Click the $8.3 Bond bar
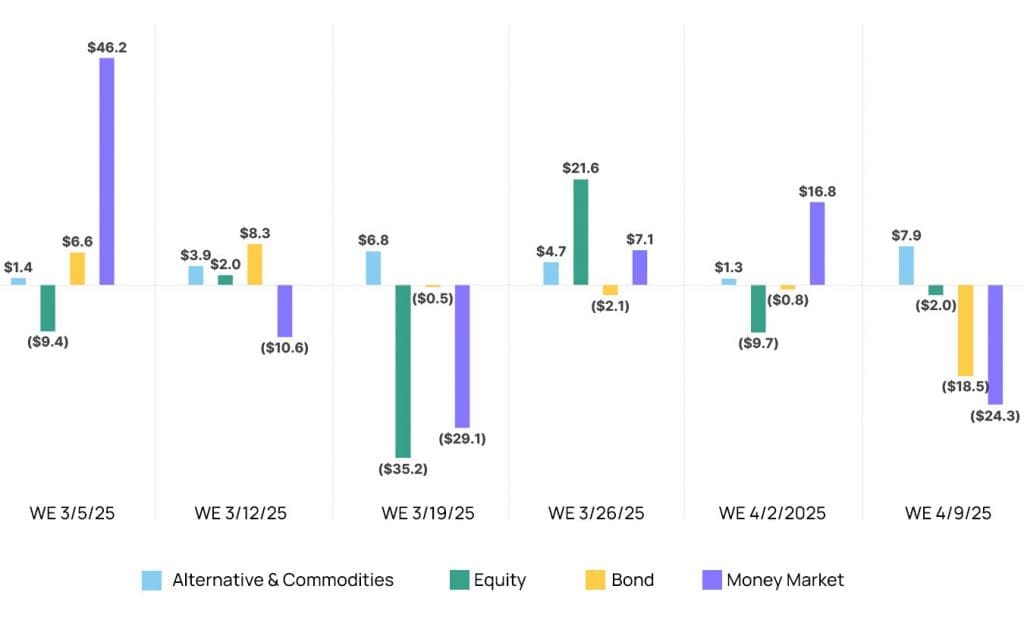1024x636 pixels. pyautogui.click(x=255, y=264)
